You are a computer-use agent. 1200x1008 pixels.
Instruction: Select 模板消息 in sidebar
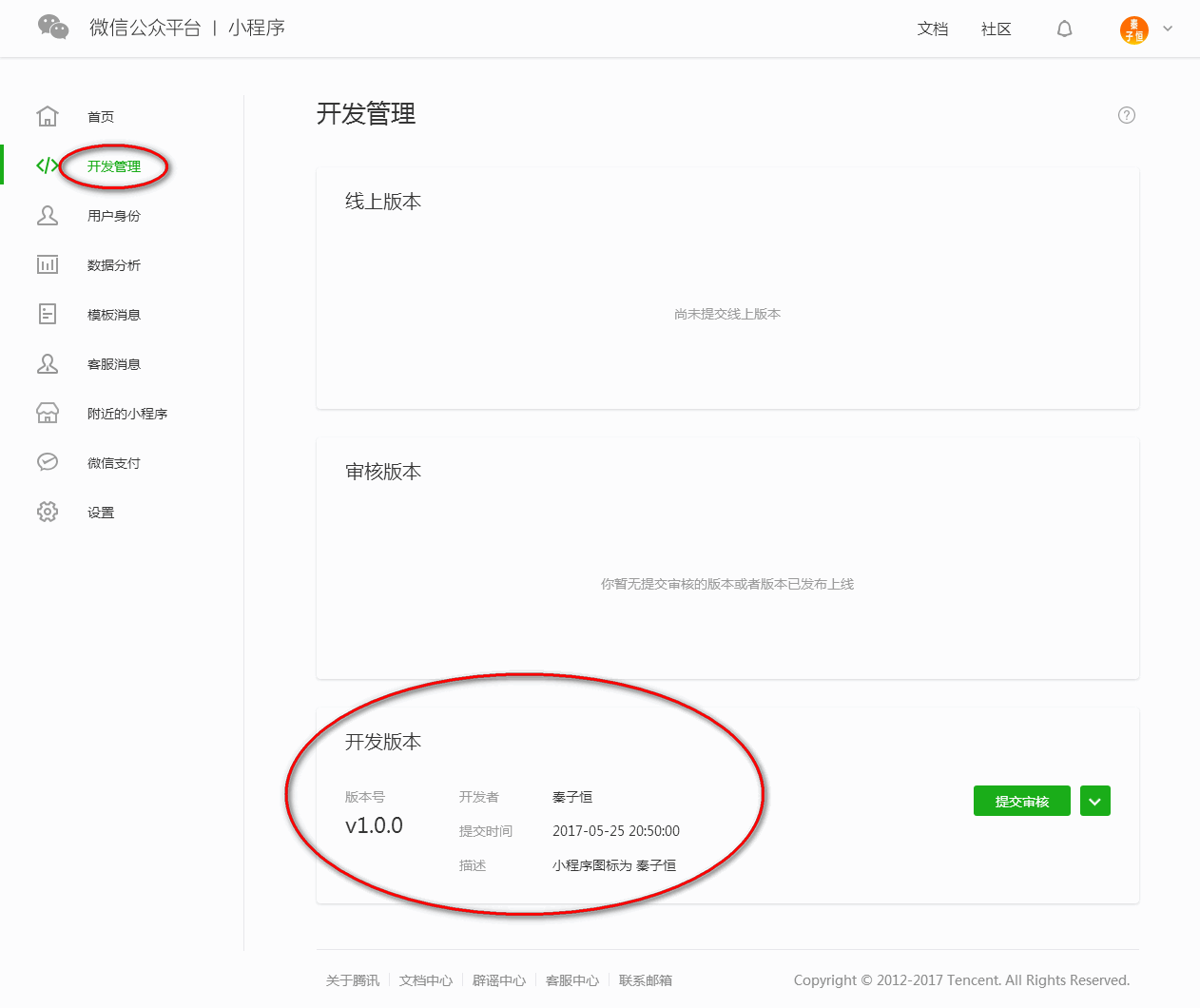114,315
